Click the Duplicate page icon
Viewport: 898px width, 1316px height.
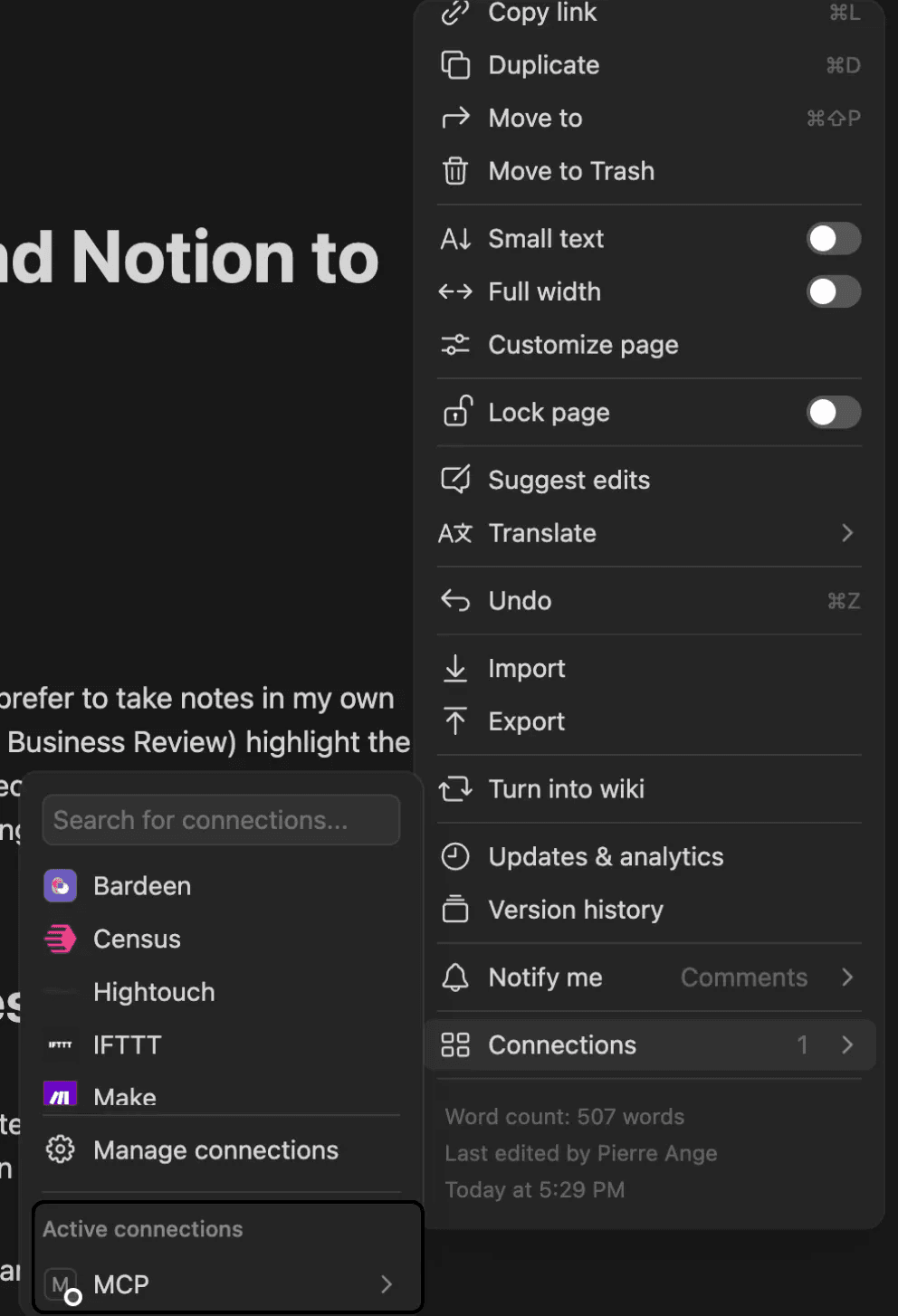click(x=455, y=65)
